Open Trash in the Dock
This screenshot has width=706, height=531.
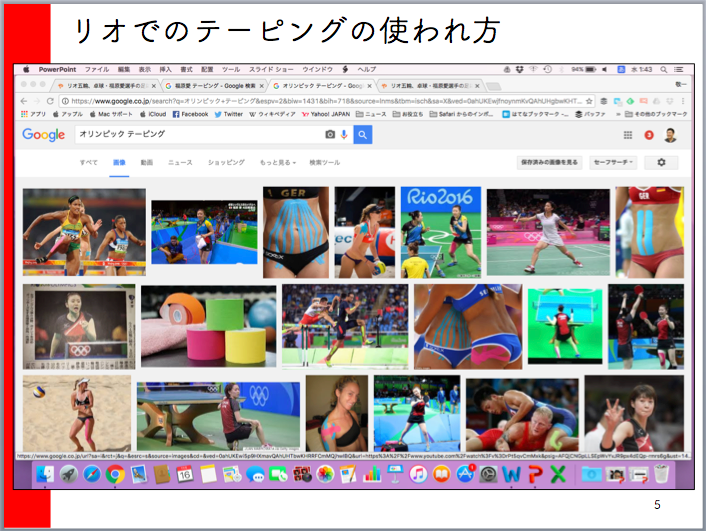tap(661, 475)
